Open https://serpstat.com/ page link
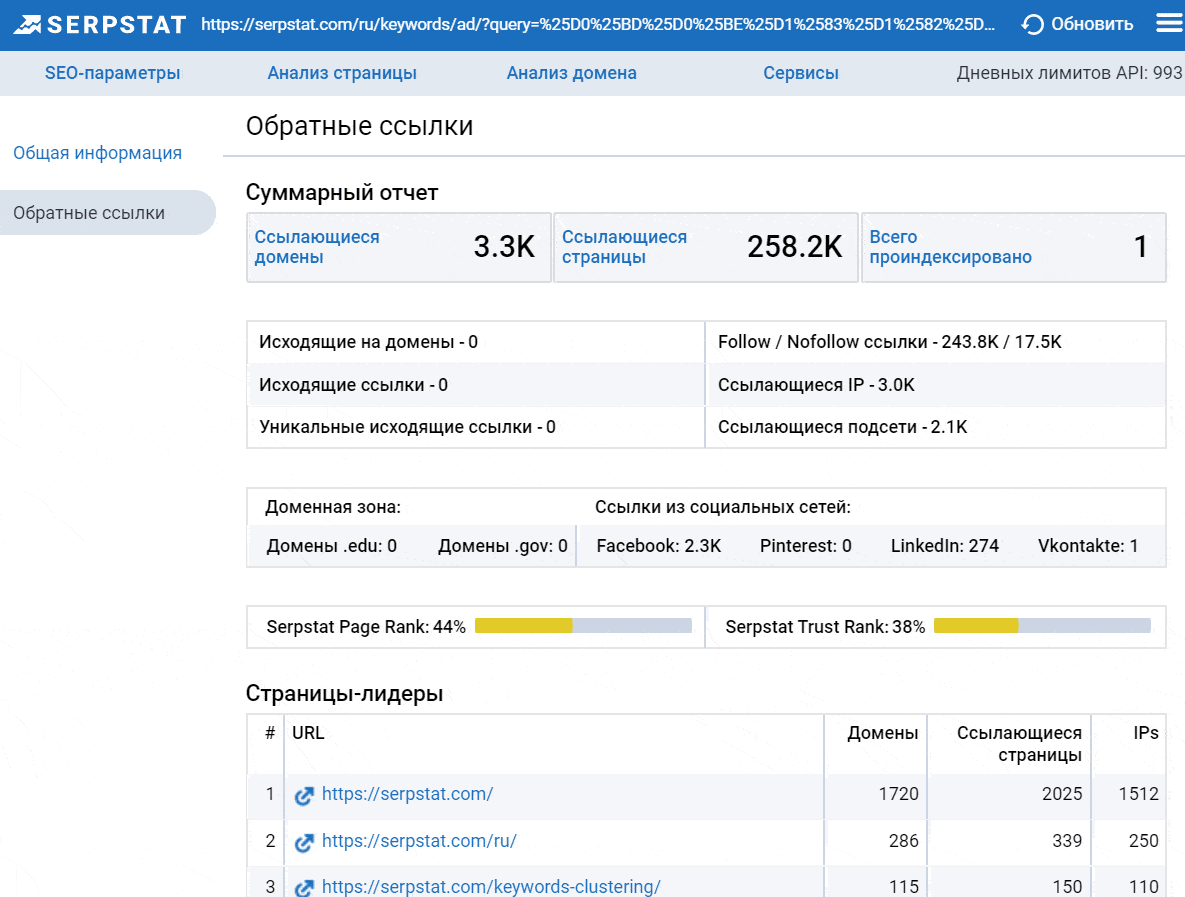This screenshot has height=897, width=1185. tap(407, 794)
